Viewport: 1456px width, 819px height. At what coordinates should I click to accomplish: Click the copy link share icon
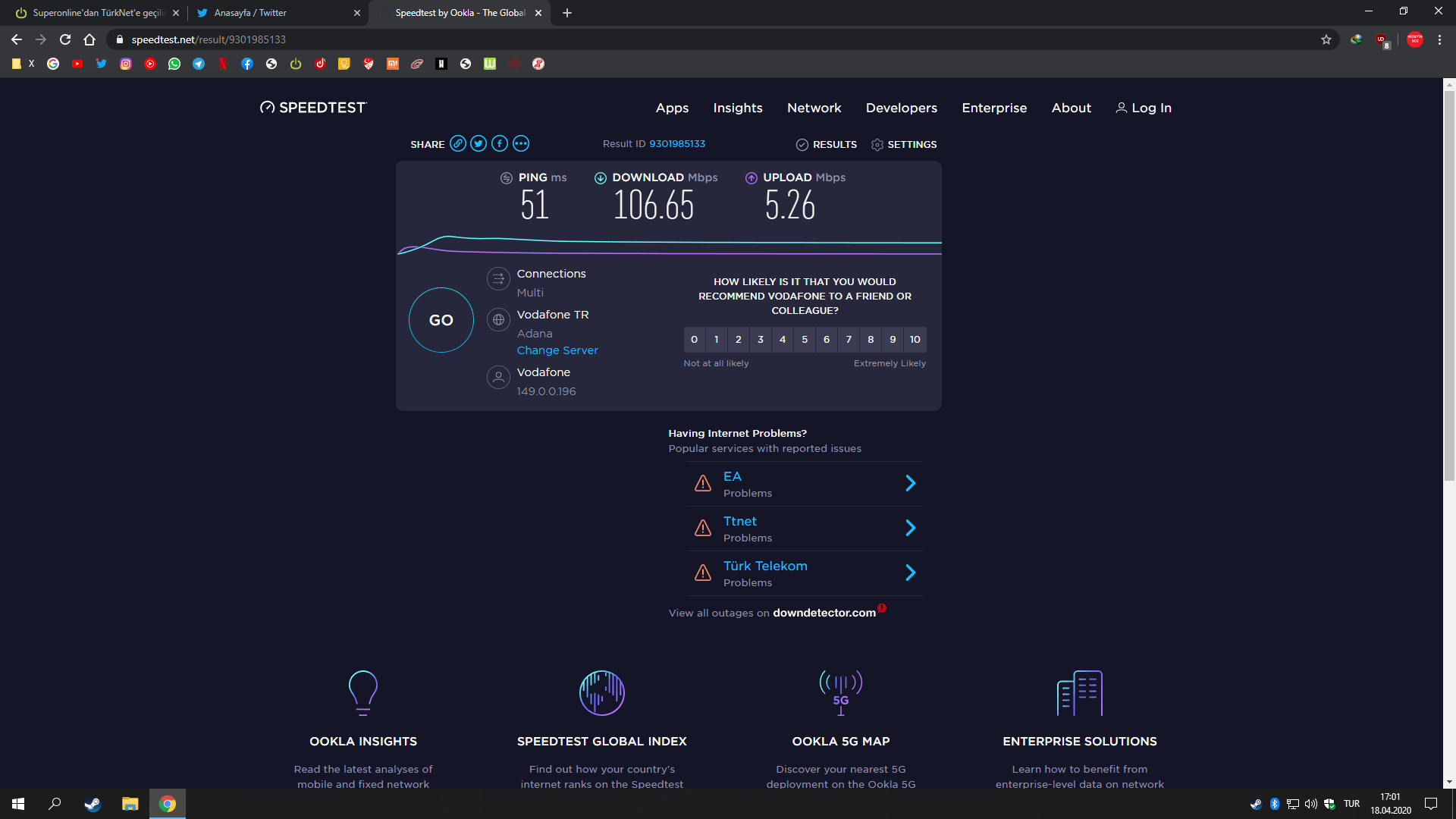tap(457, 144)
